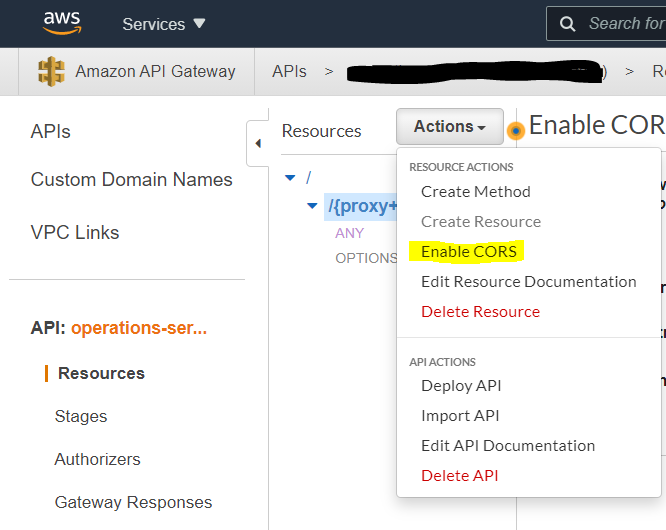Click the API ACTIONS section label
Viewport: 666px width, 530px height.
(x=443, y=362)
